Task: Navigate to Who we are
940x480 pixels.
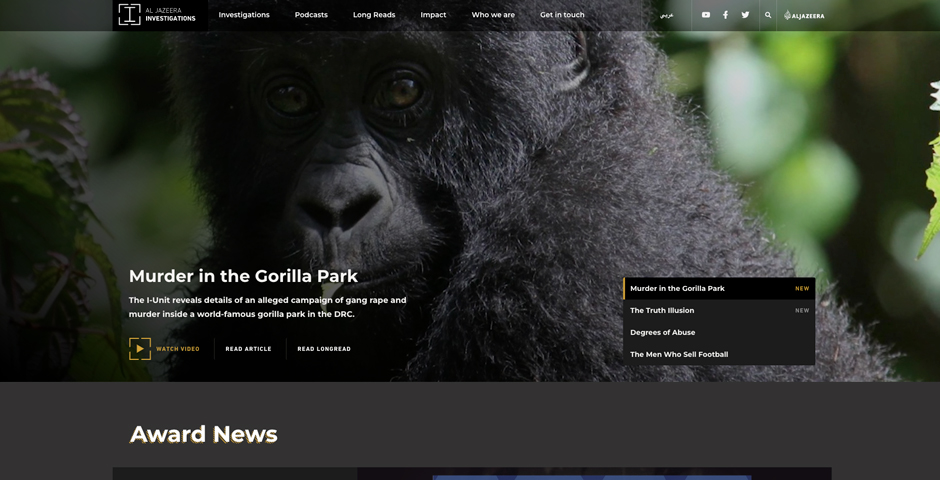Action: tap(493, 15)
